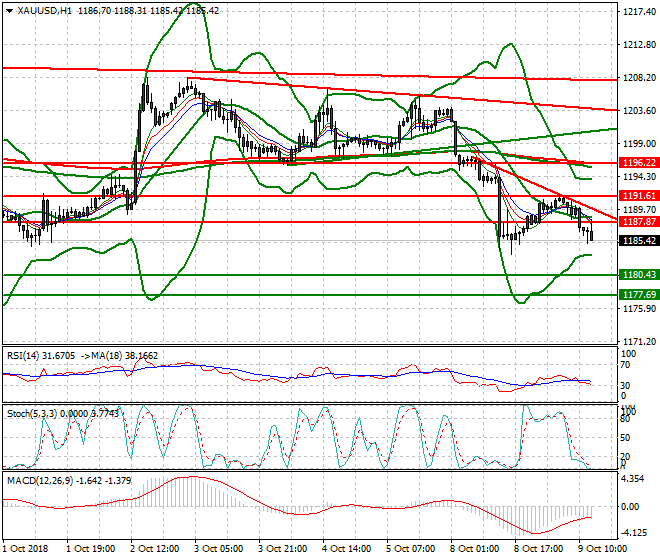The image size is (660, 560).
Task: Click the red 1191.61 price tag
Action: pos(638,196)
